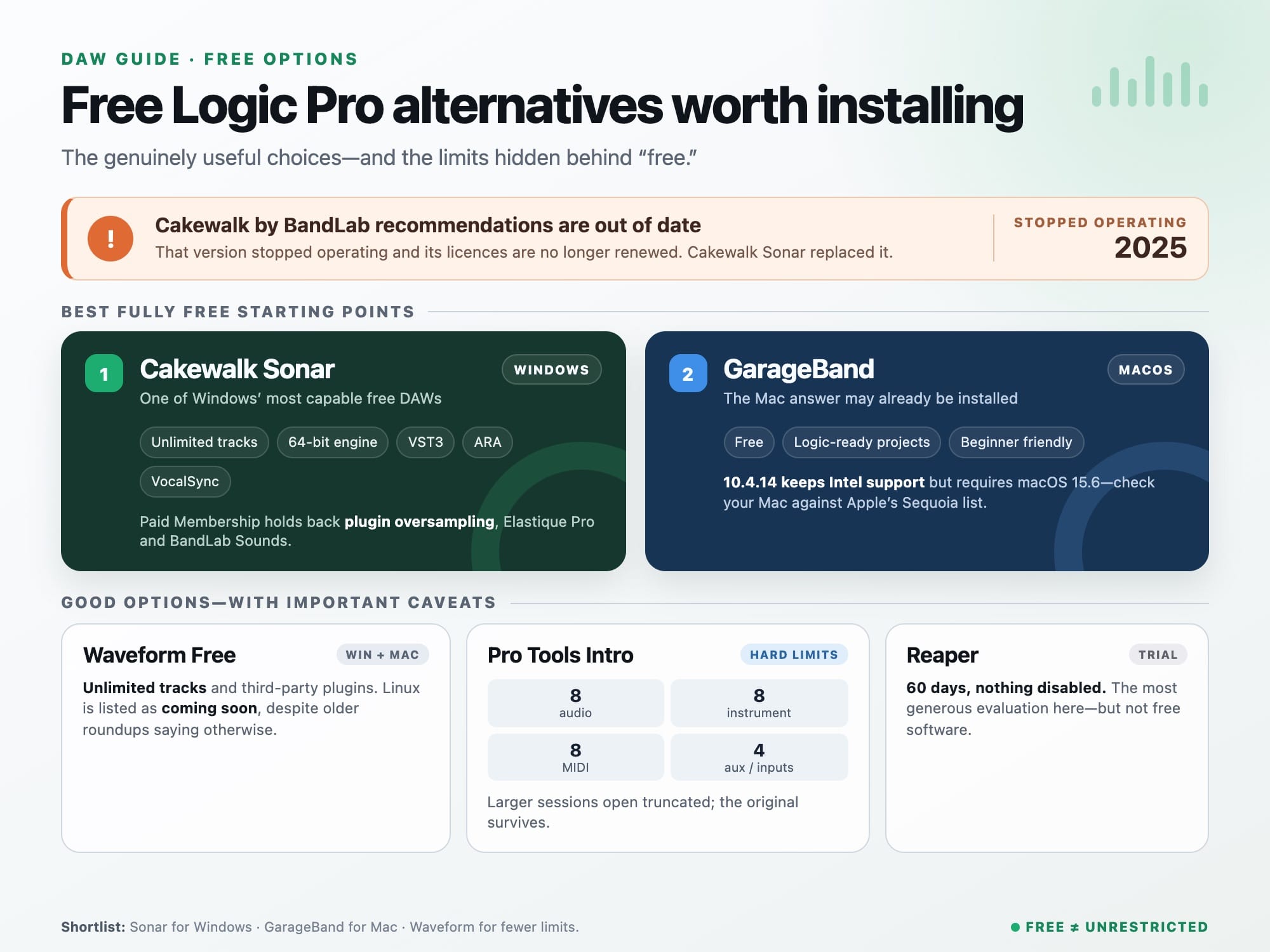The width and height of the screenshot is (1270, 952).
Task: Click 'Cakewalk Sonar replaced it' alert sentence
Action: (790, 253)
